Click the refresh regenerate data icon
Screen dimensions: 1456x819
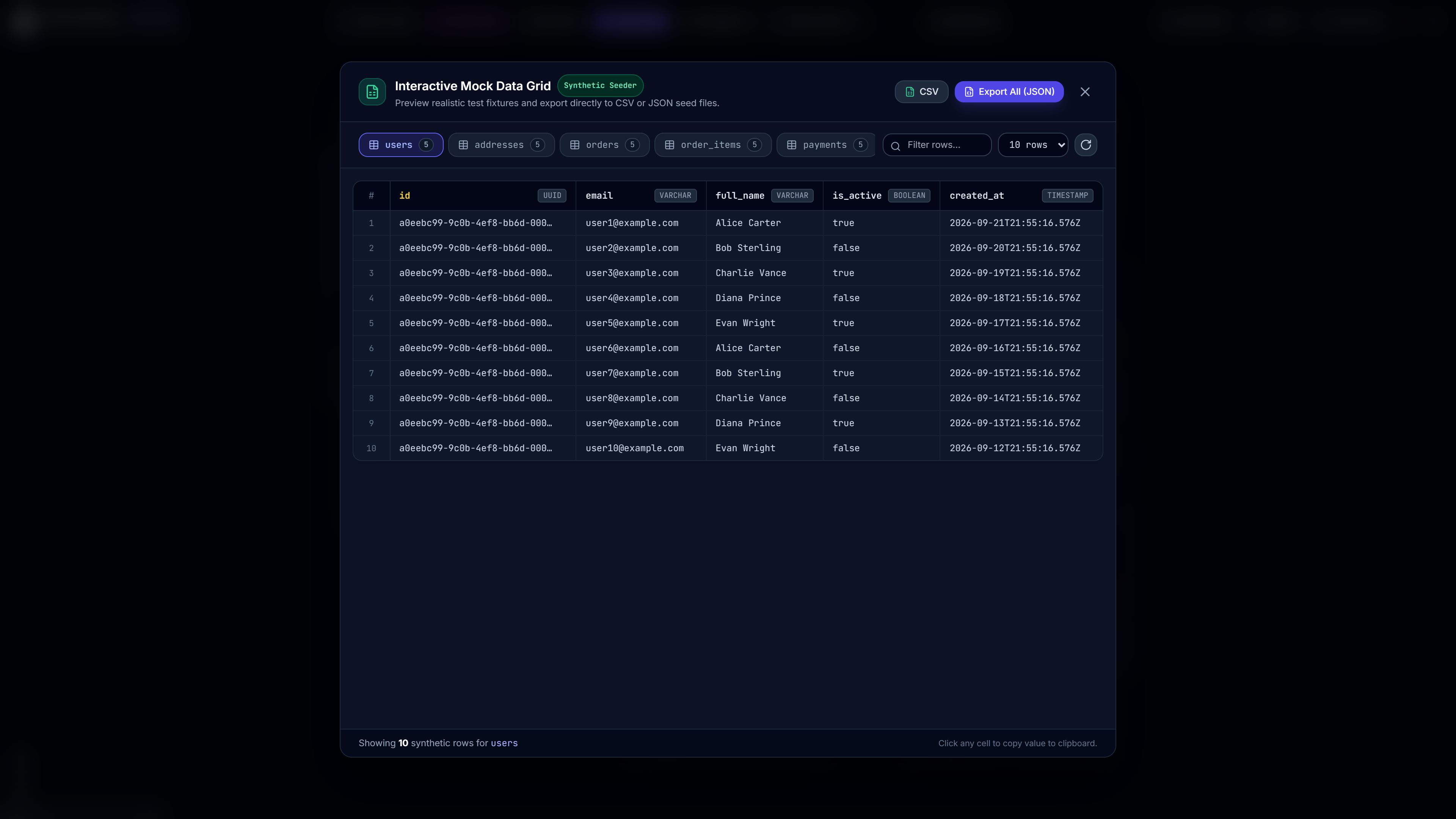point(1085,145)
